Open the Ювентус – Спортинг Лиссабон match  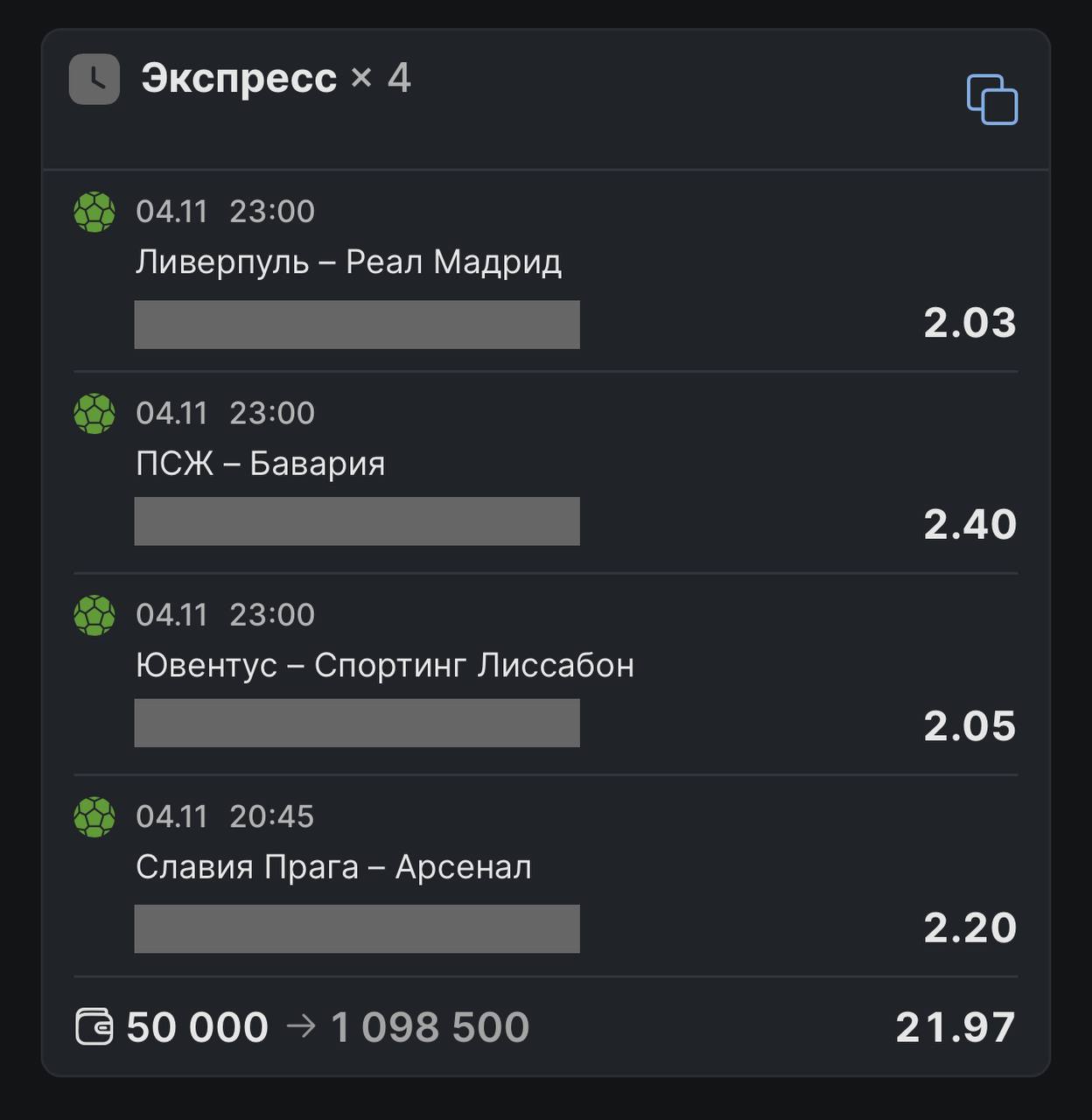[384, 666]
